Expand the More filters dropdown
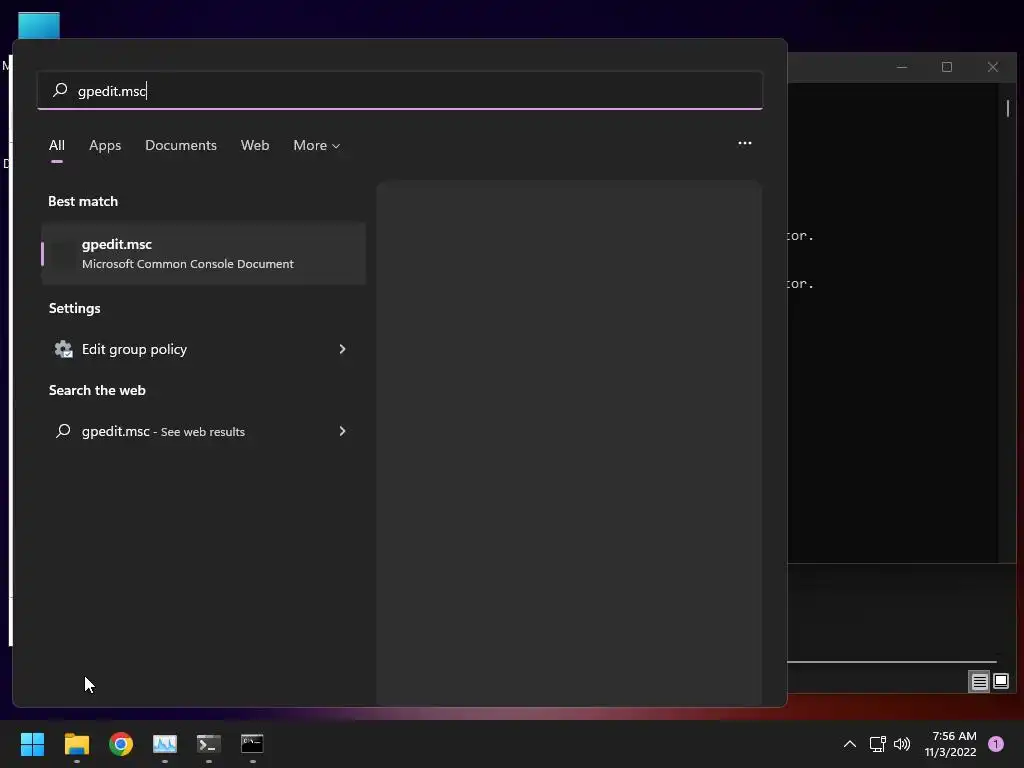Image resolution: width=1024 pixels, height=768 pixels. click(x=317, y=145)
